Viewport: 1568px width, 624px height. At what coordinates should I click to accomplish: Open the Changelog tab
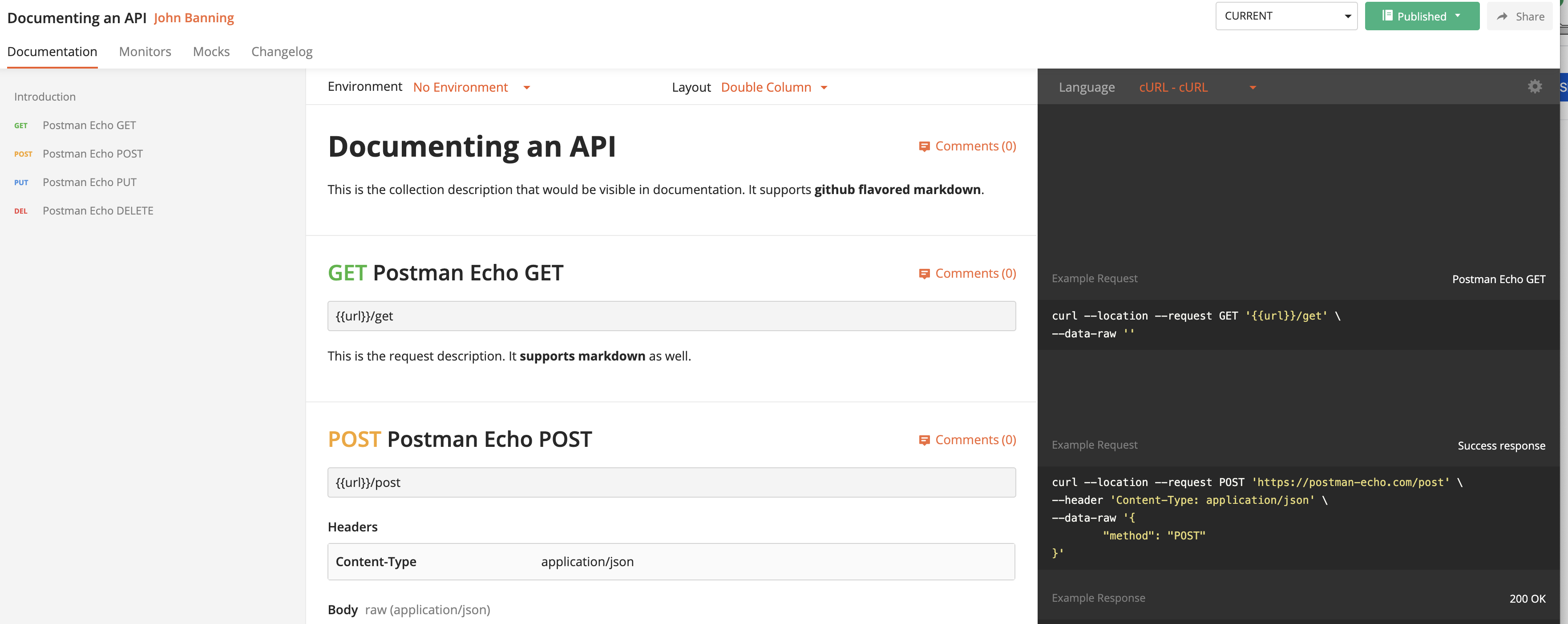click(281, 52)
